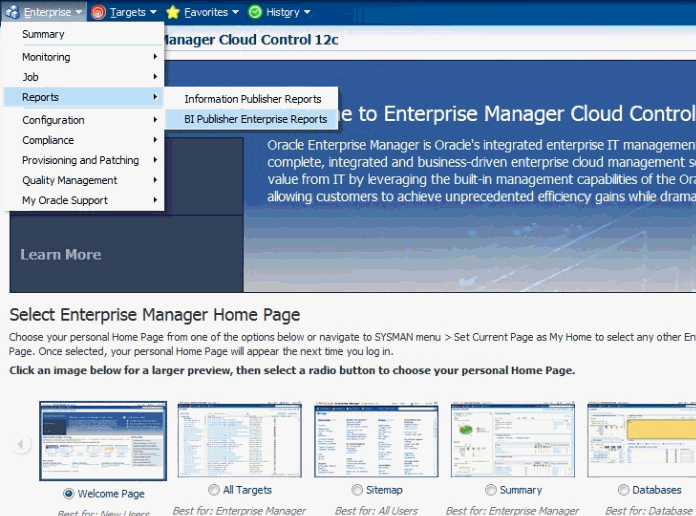Click the Learn More link

(x=61, y=254)
